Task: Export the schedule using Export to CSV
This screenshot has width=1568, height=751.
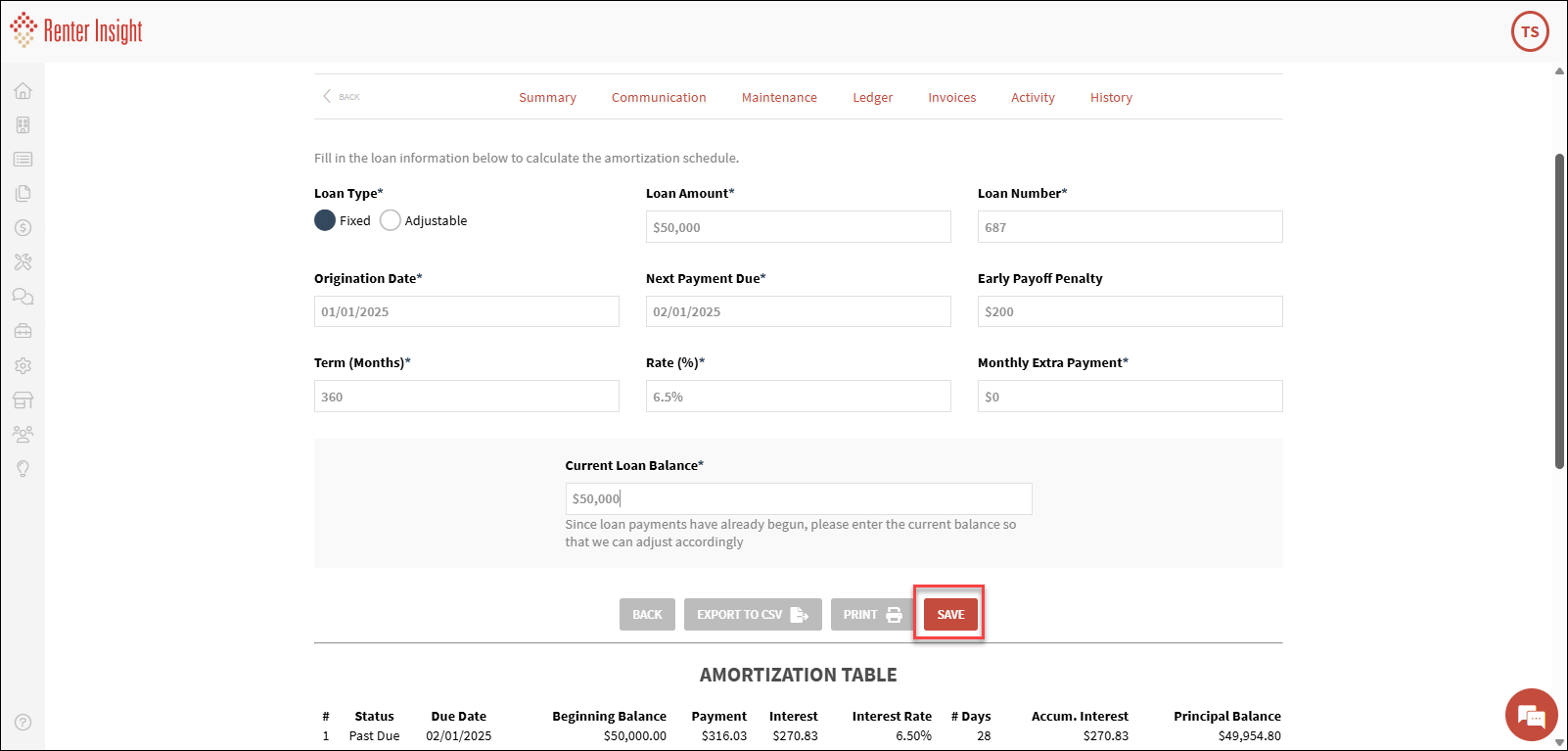Action: coord(752,614)
